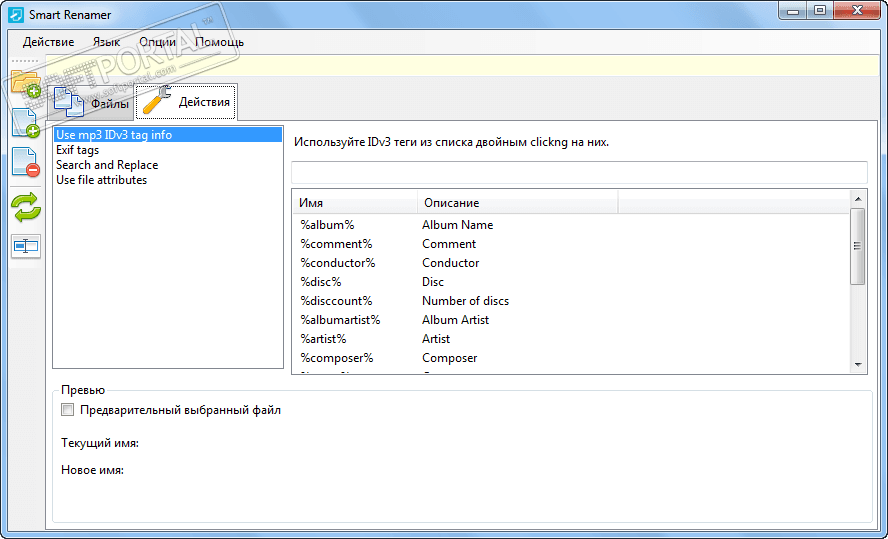Click the Имя column header
The image size is (888, 539).
(355, 203)
